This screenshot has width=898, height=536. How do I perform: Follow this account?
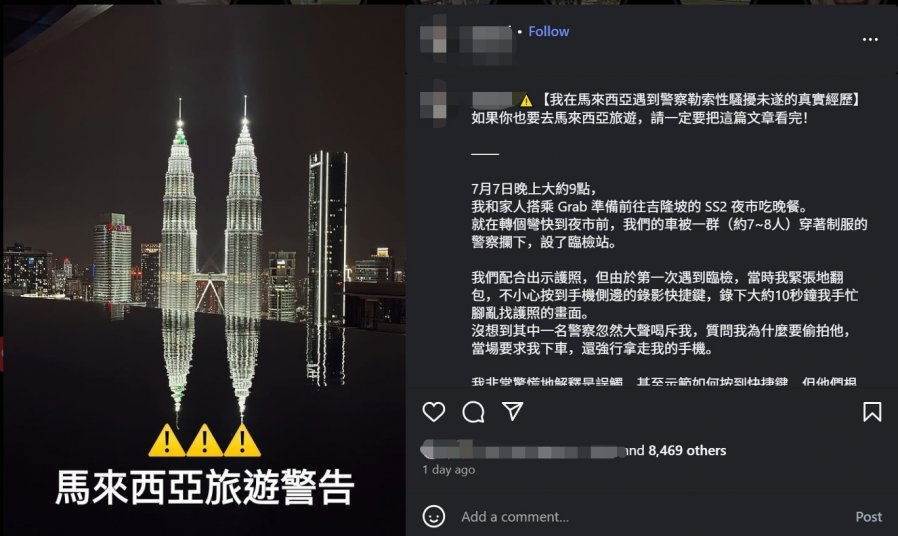(549, 31)
